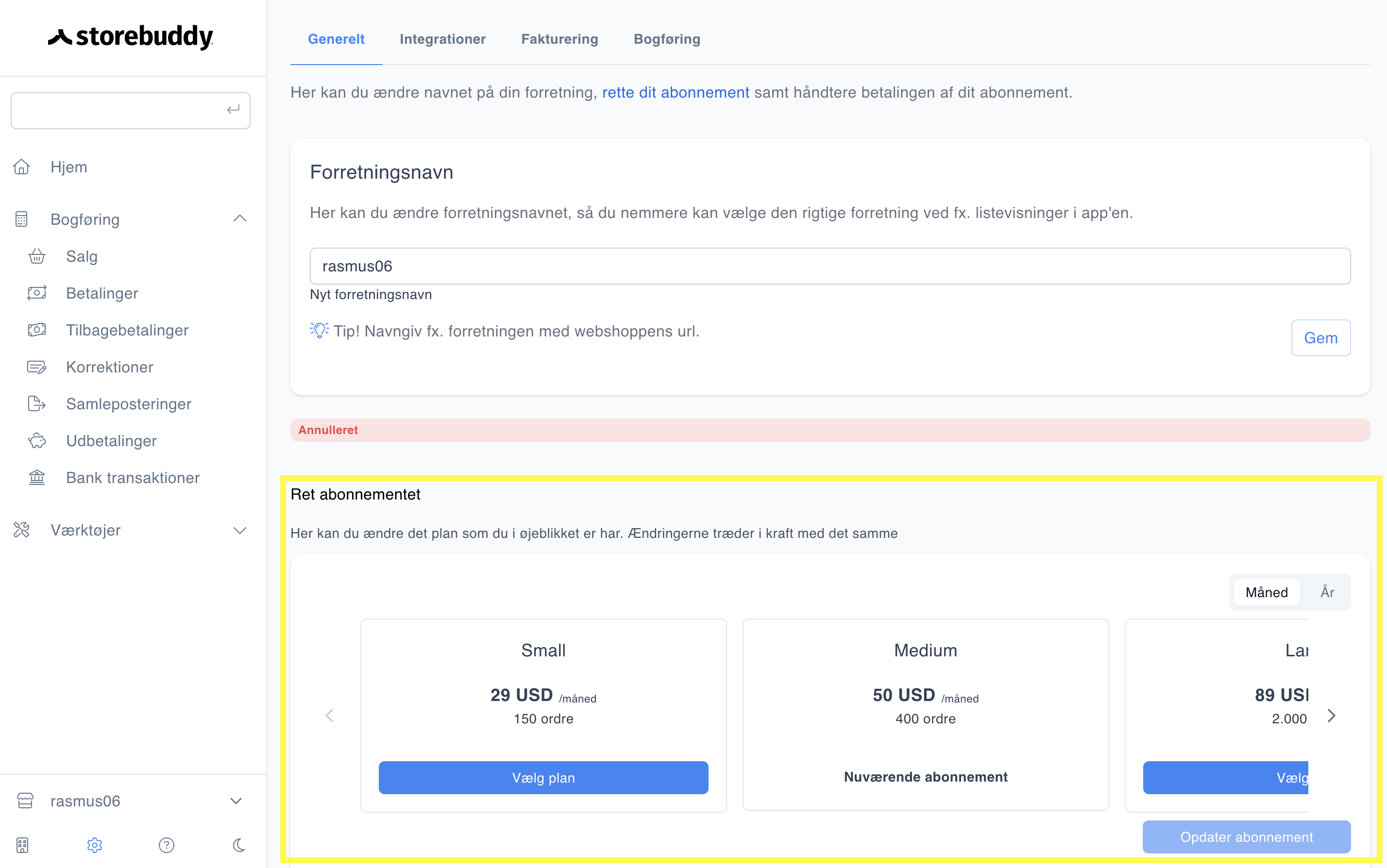Click the building icon in bottom bar
Image resolution: width=1387 pixels, height=868 pixels.
tap(22, 845)
